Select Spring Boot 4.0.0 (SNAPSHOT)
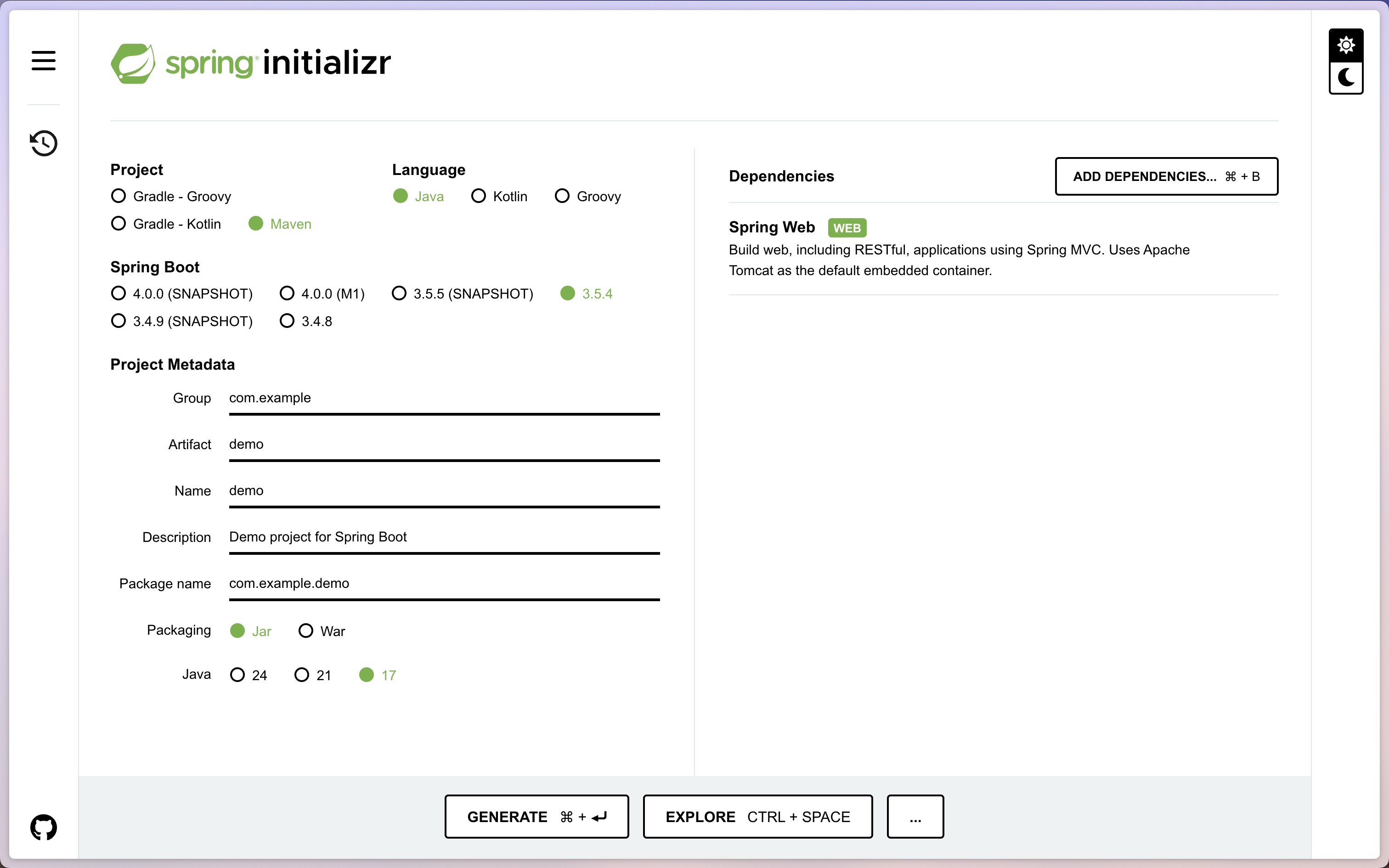This screenshot has width=1389, height=868. click(182, 293)
